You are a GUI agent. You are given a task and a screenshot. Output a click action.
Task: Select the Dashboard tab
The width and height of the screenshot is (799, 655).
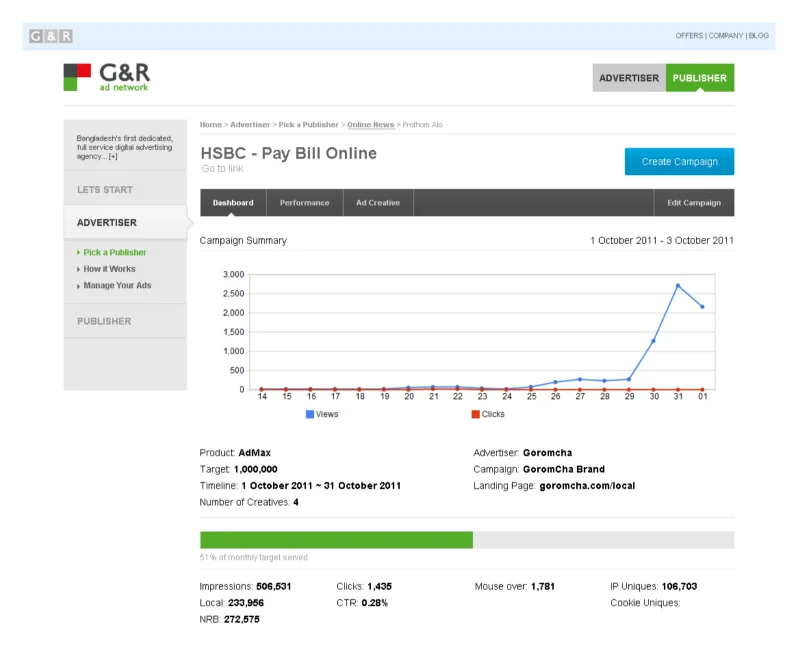[x=233, y=203]
